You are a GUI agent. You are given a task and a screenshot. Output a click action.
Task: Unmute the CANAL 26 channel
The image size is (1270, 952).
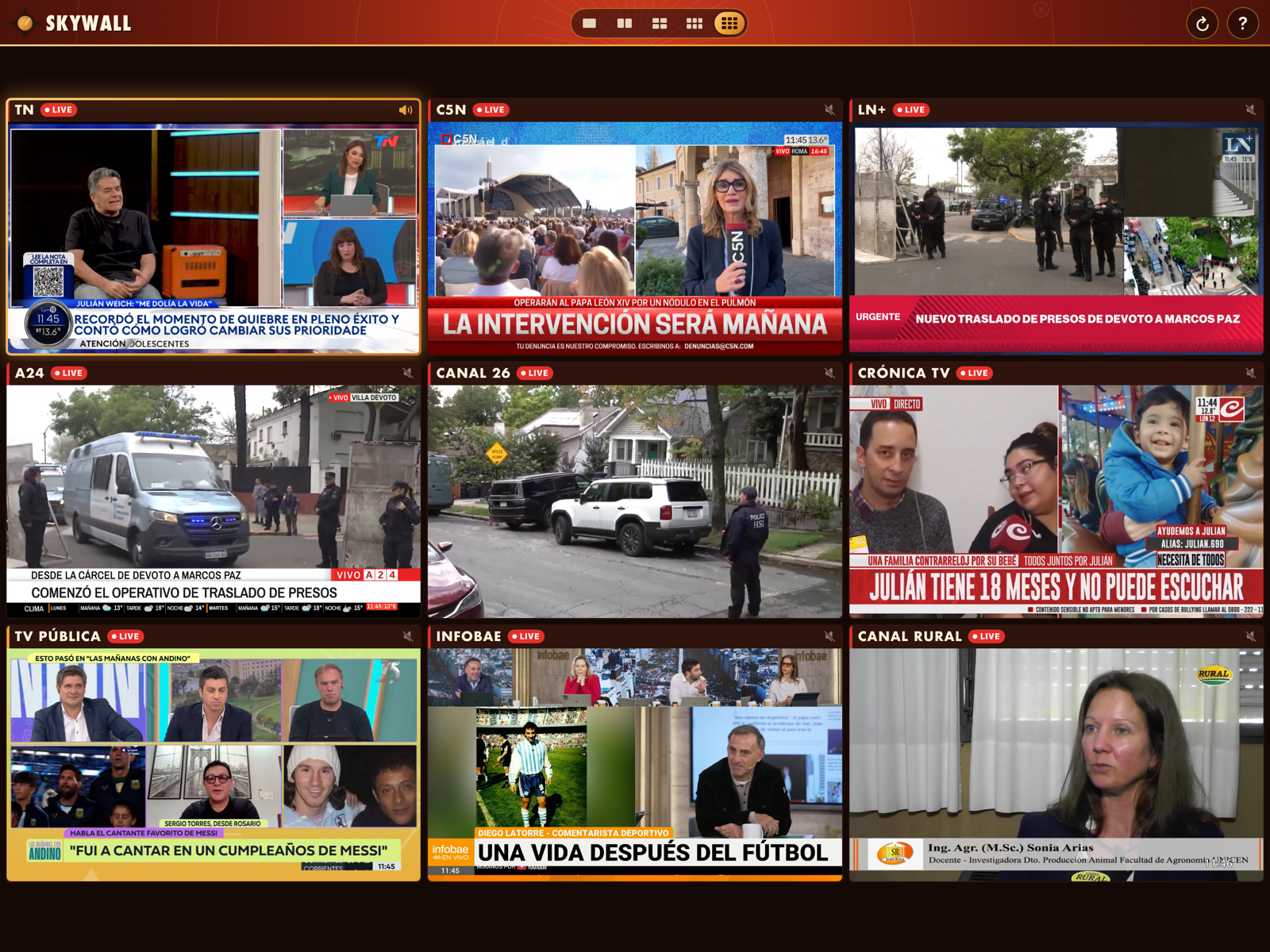click(829, 373)
